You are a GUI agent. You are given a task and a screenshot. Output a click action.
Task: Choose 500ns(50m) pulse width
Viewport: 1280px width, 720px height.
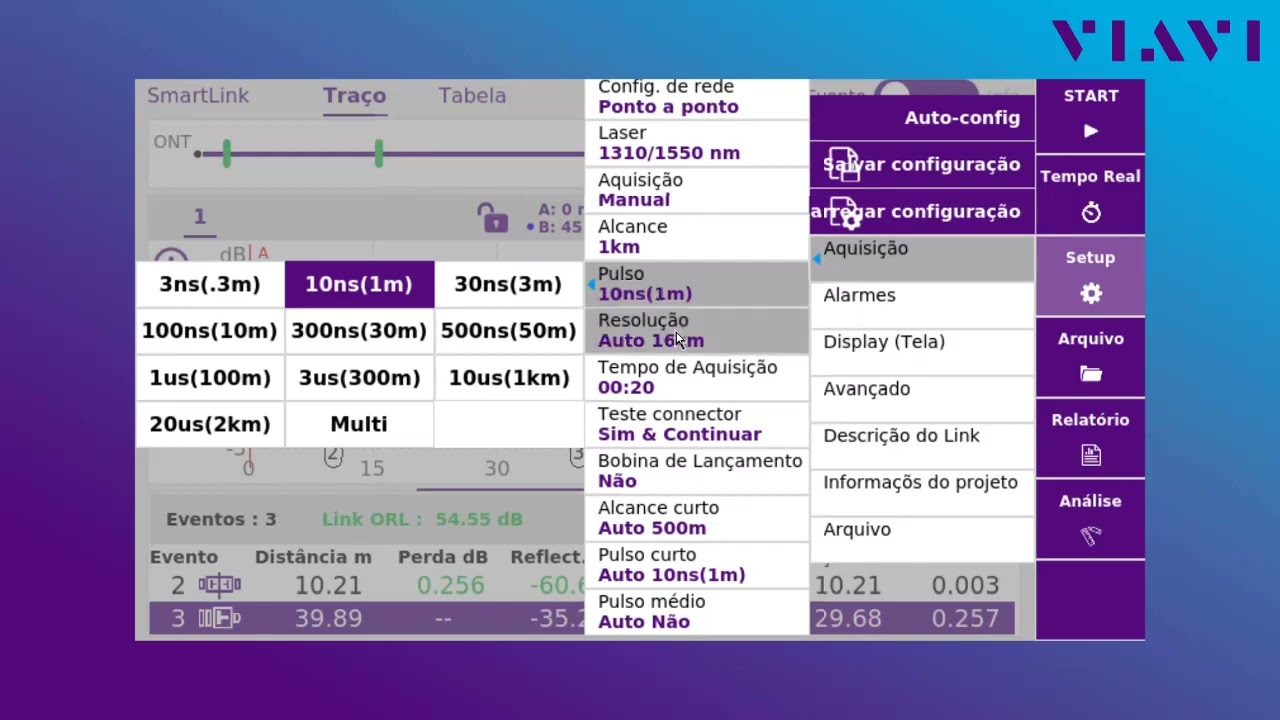[x=508, y=331]
